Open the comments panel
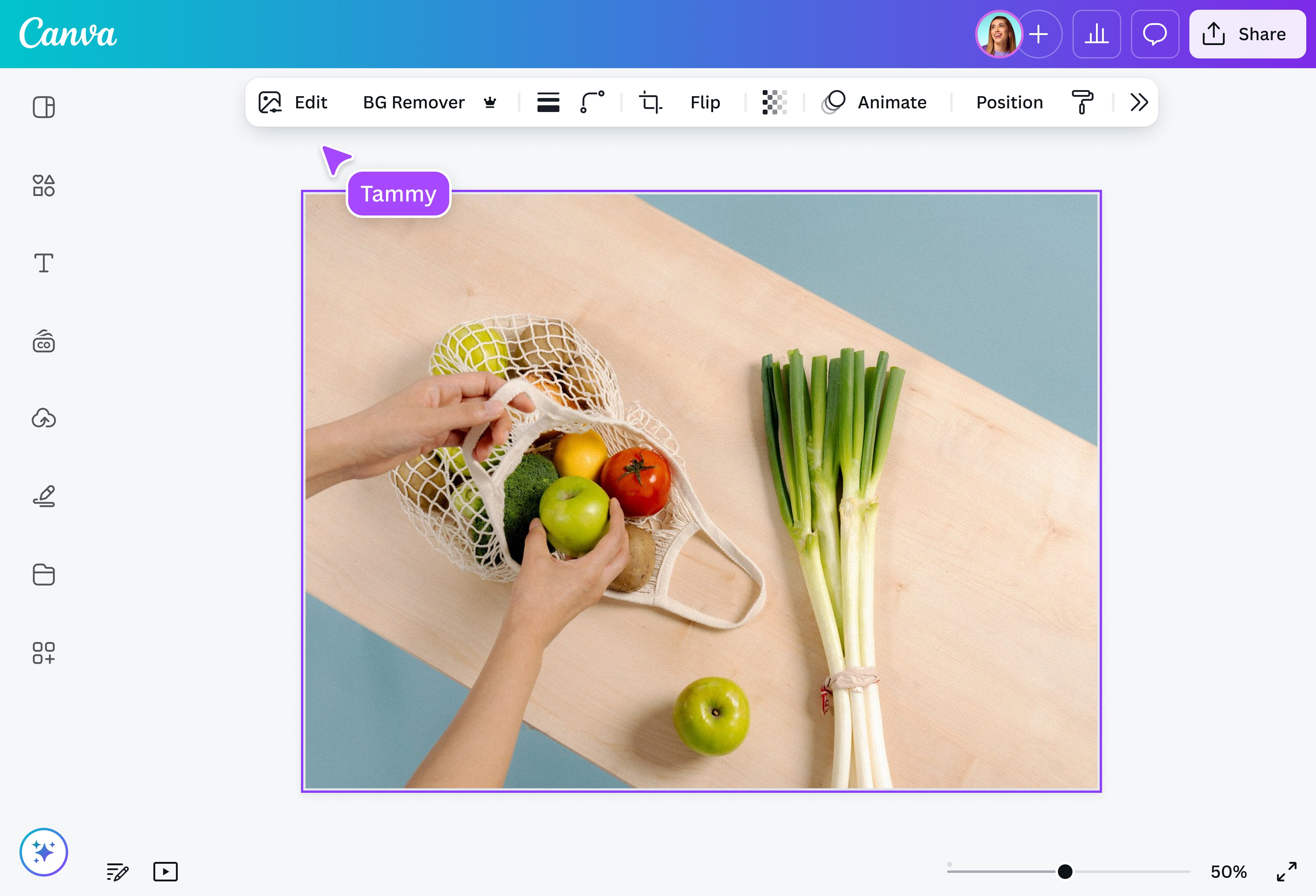The image size is (1316, 896). 1155,34
